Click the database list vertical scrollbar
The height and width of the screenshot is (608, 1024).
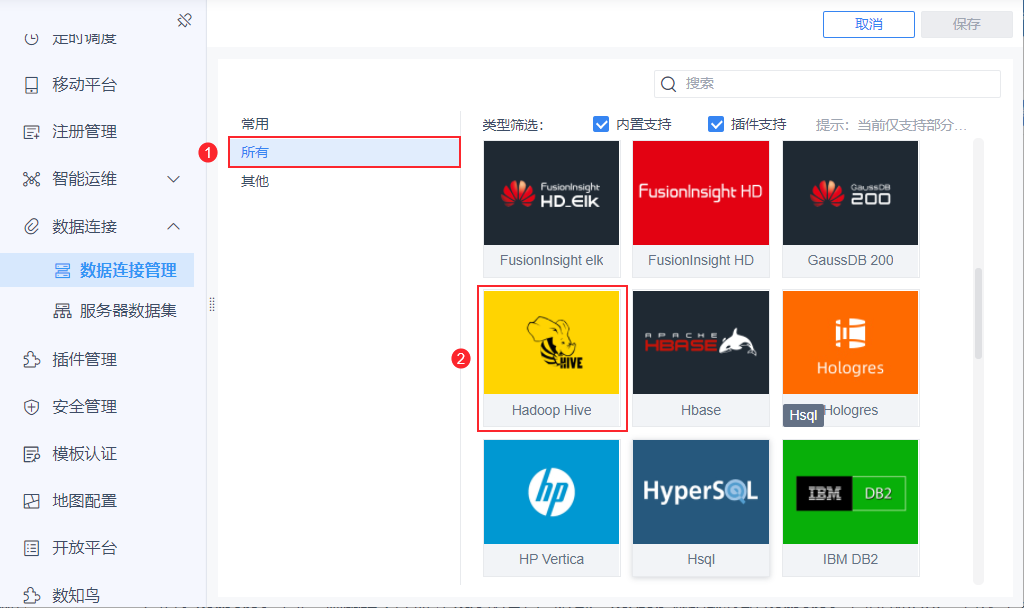click(978, 313)
